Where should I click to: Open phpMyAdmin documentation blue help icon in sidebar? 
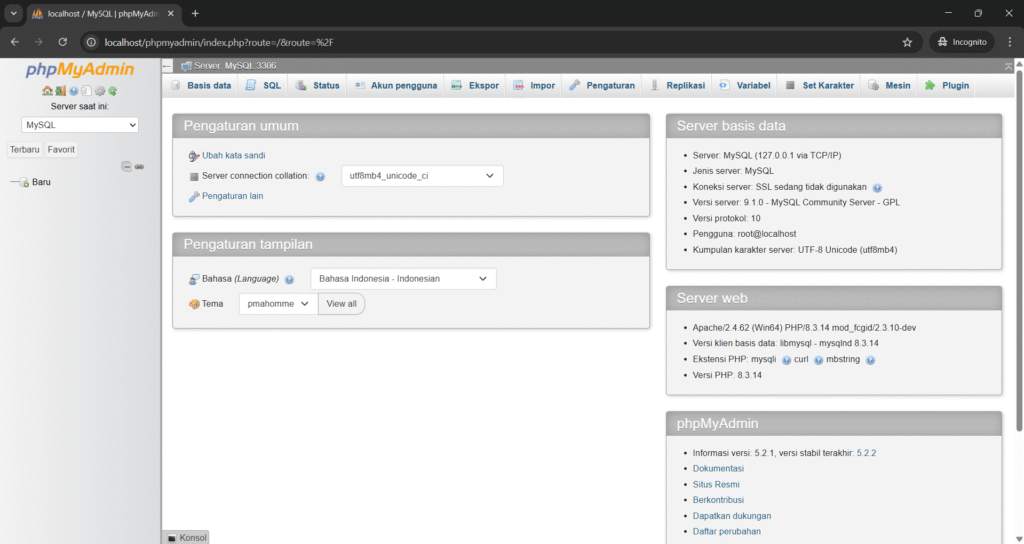74,91
